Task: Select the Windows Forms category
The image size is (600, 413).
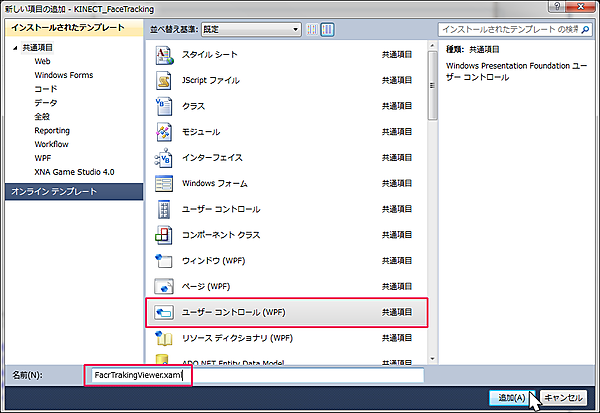Action: coord(64,75)
